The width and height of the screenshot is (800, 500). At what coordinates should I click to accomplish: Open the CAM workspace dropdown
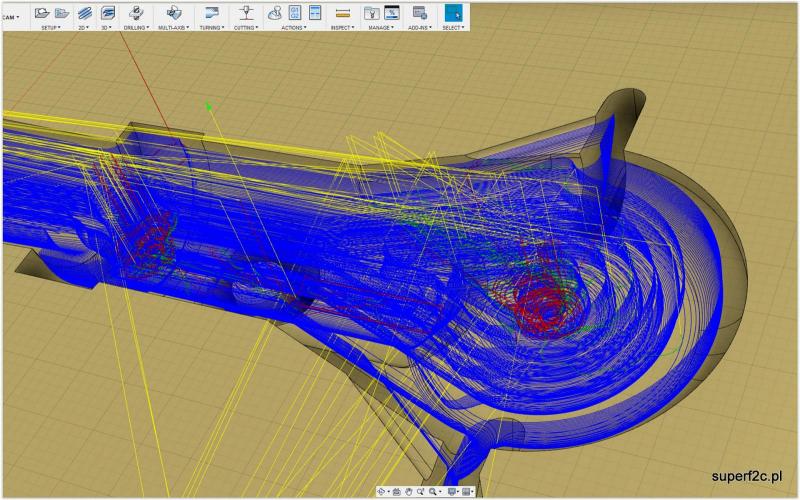click(10, 17)
